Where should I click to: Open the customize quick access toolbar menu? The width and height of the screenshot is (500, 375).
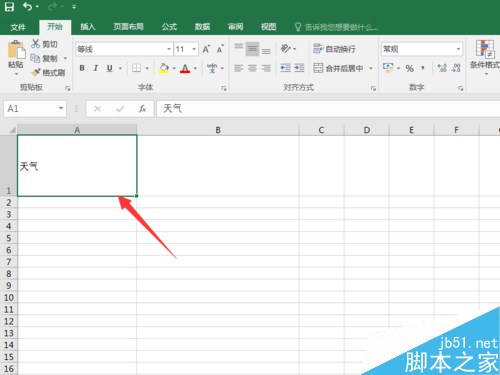pos(74,7)
